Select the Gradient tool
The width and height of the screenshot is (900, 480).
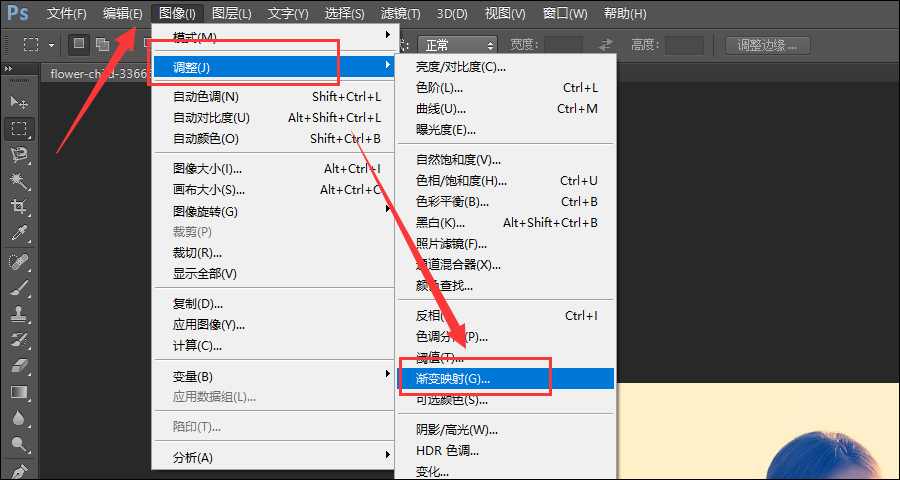(20, 392)
